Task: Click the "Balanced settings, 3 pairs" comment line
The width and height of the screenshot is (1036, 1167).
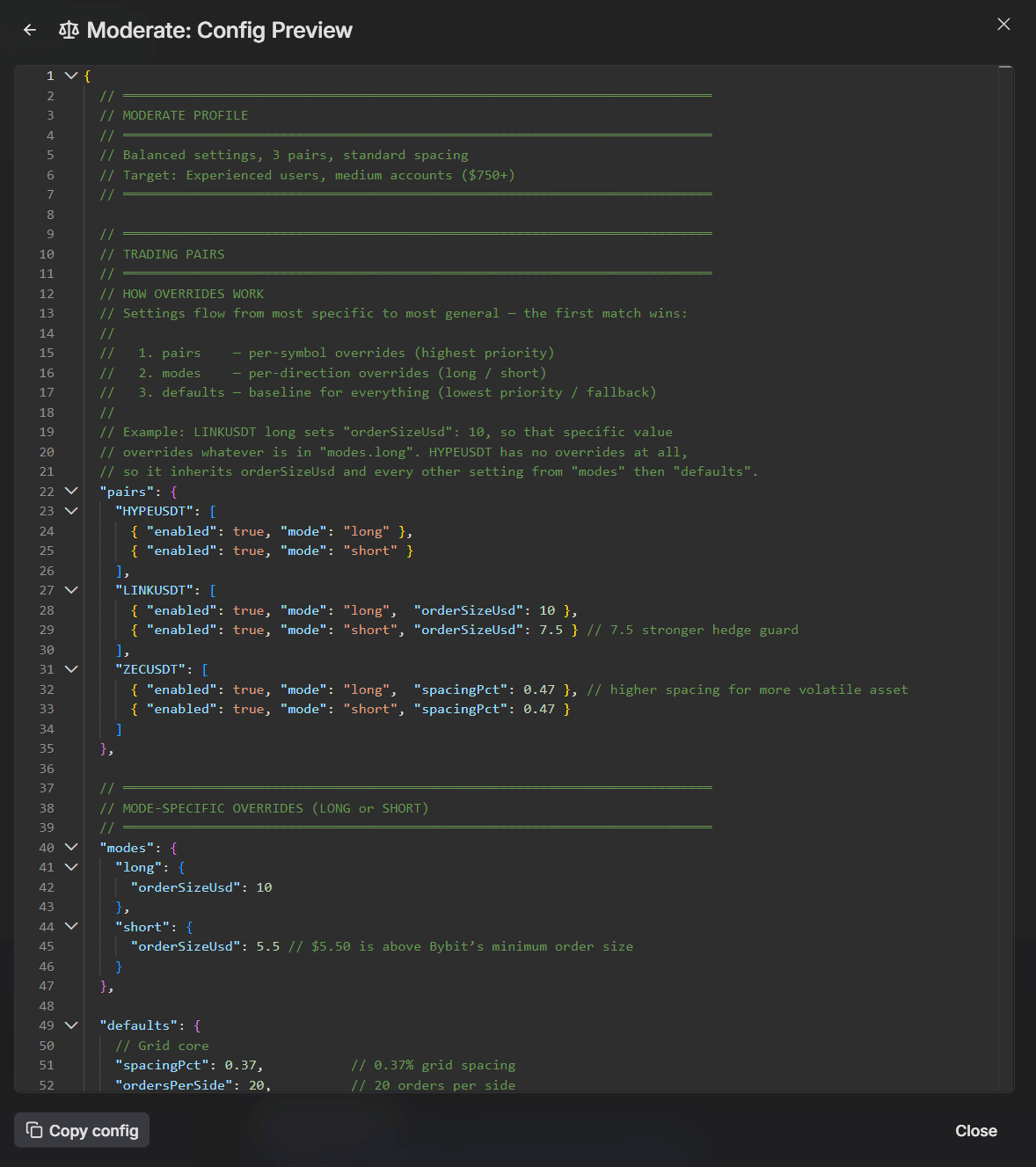Action: click(284, 155)
